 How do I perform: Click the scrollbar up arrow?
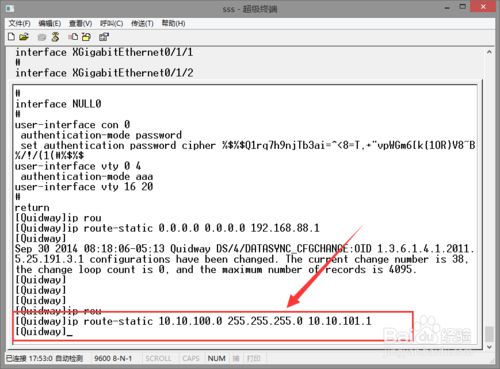coord(489,52)
